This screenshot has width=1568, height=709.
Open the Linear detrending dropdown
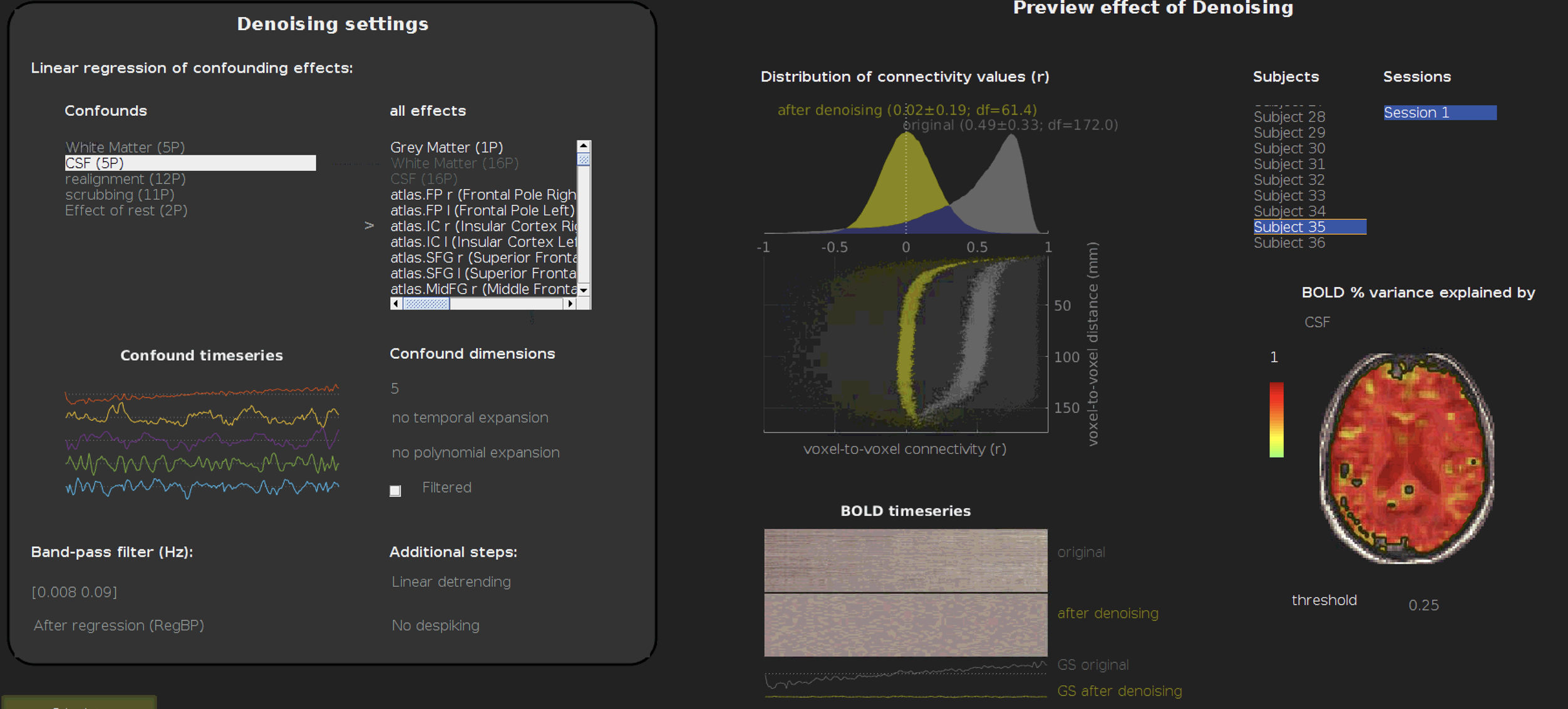(x=451, y=582)
